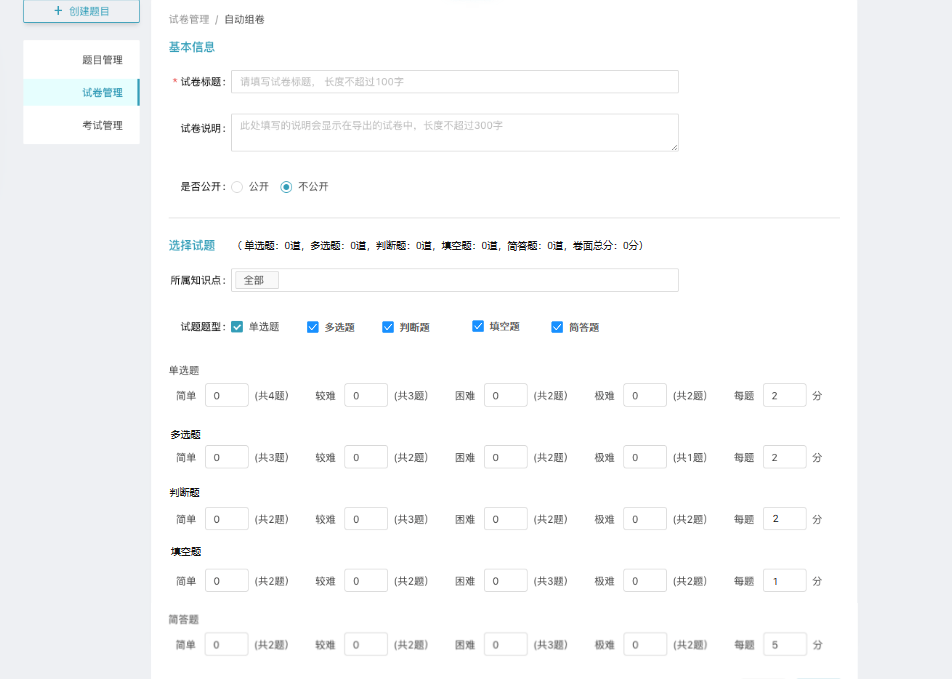This screenshot has width=952, height=679.
Task: Click 多选题 极难 count field
Action: [x=645, y=457]
